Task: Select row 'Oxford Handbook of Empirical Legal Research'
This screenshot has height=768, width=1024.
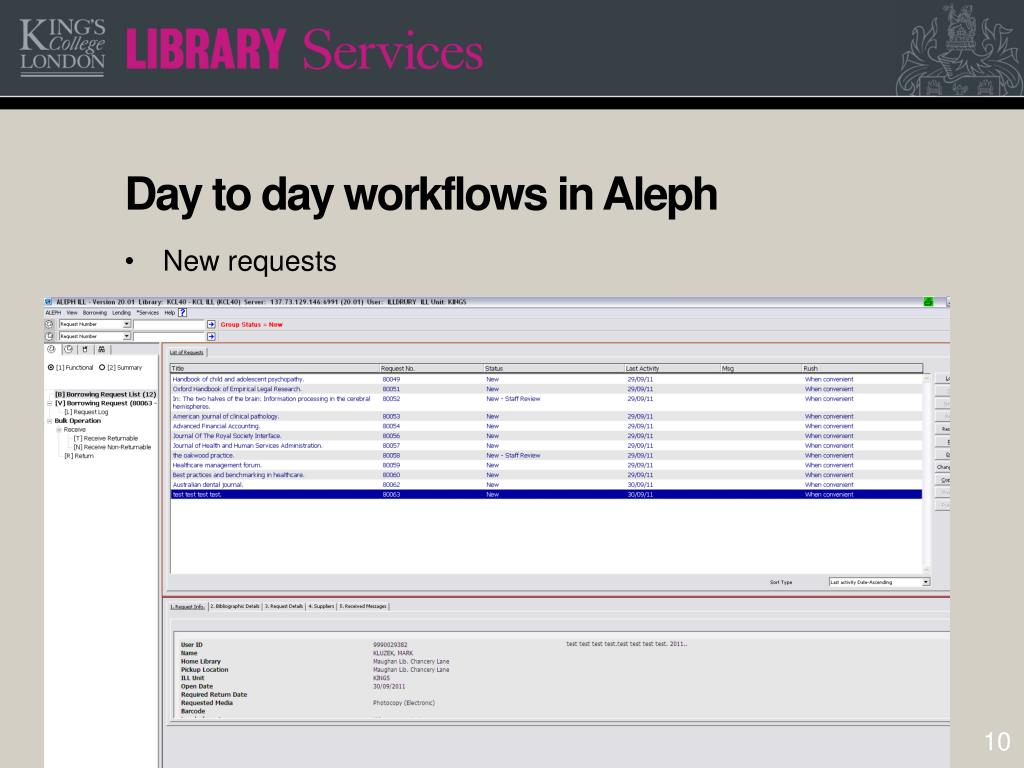Action: click(x=547, y=389)
